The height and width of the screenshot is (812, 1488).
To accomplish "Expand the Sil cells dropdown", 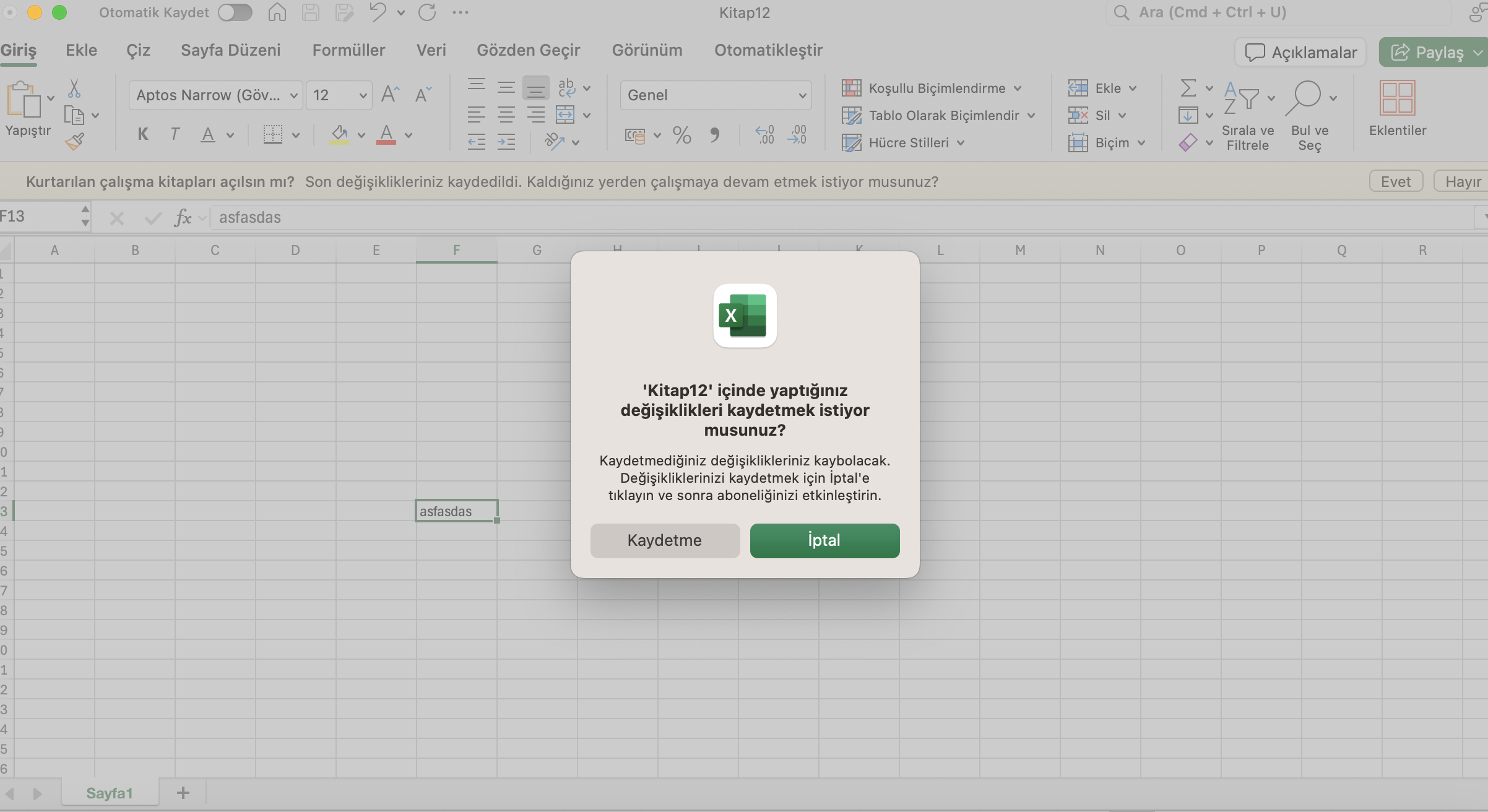I will point(1122,116).
